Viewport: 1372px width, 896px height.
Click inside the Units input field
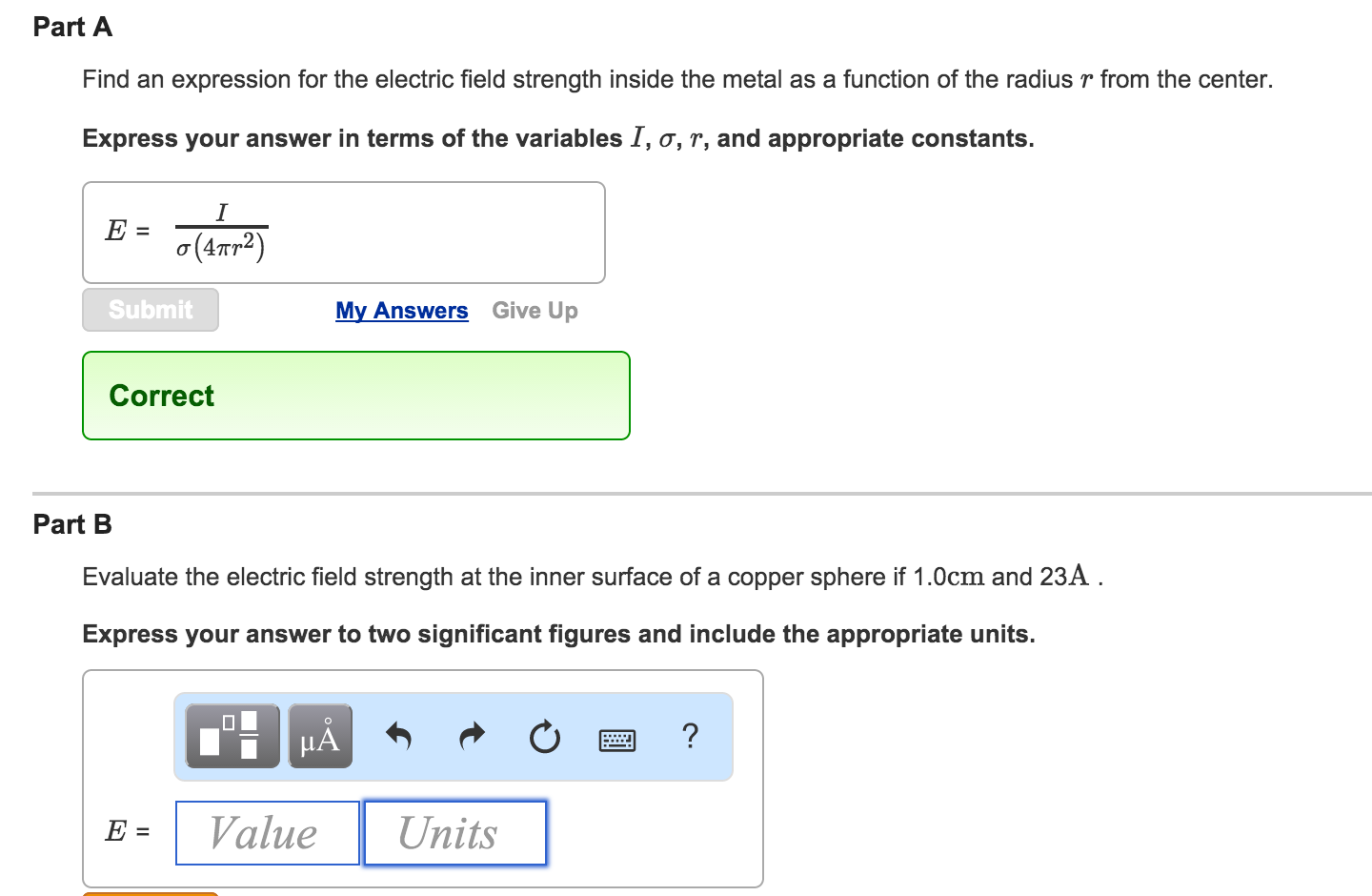[x=454, y=832]
